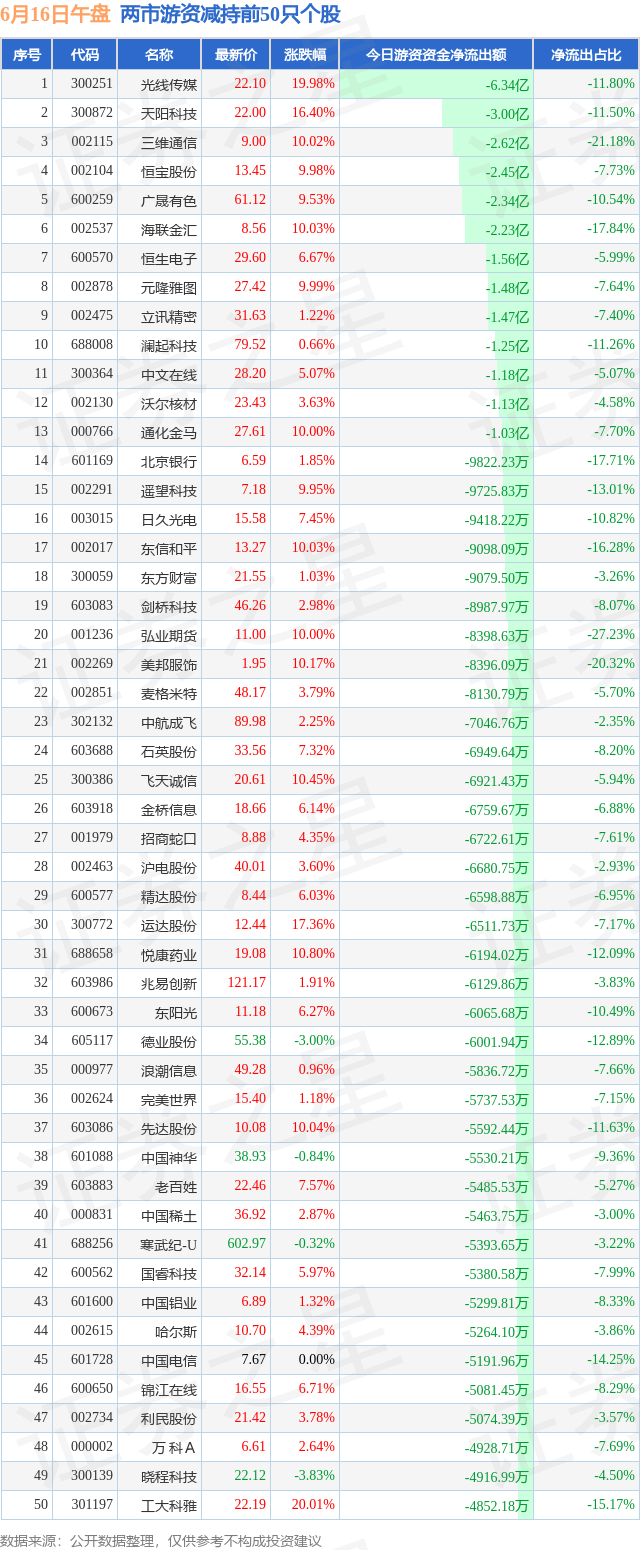Click price 121.17 of 兆易创新

click(x=247, y=983)
